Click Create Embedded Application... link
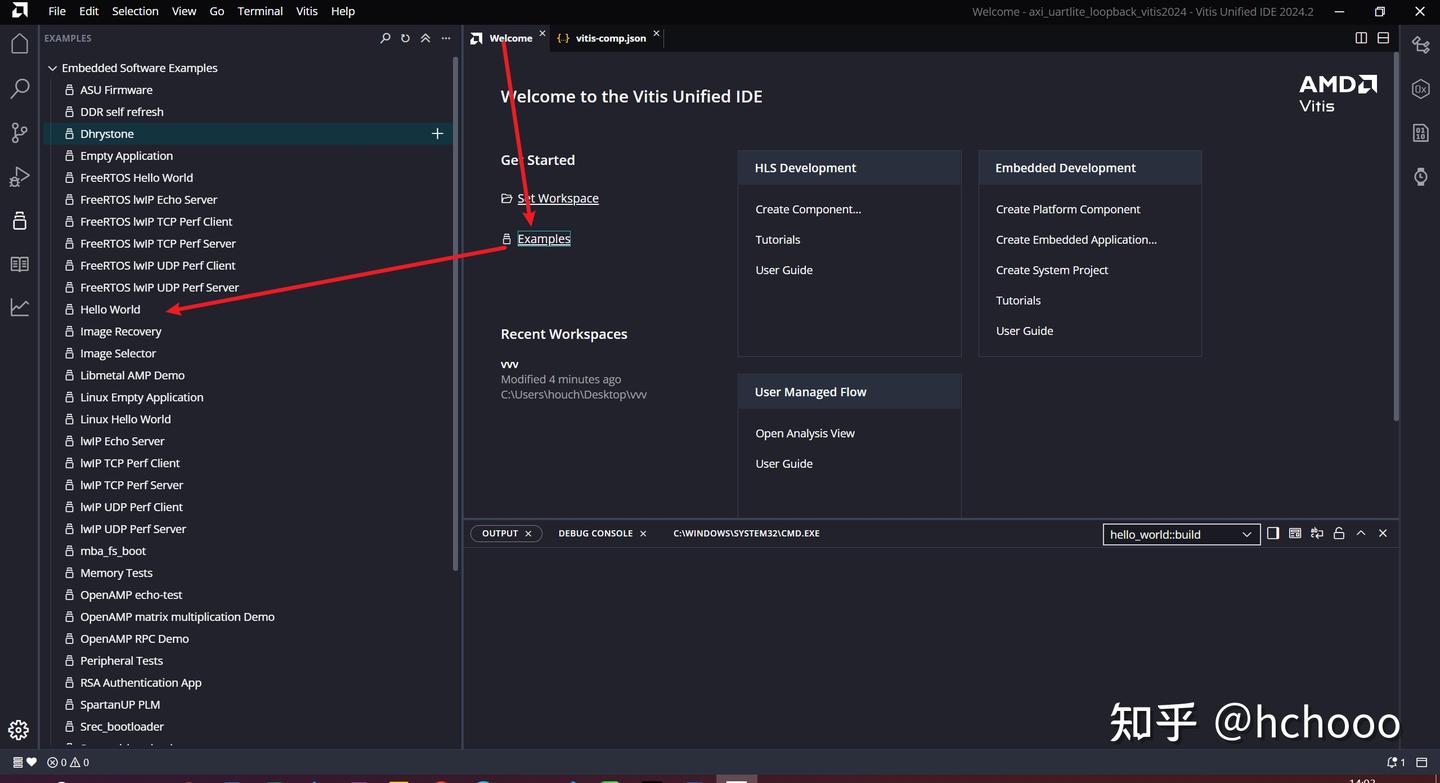1440x783 pixels. 1076,239
